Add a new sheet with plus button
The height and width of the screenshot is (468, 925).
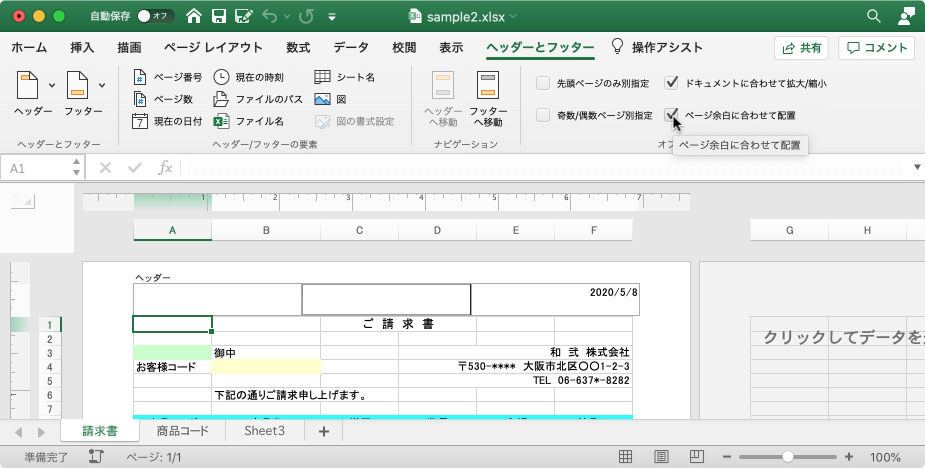pyautogui.click(x=323, y=431)
